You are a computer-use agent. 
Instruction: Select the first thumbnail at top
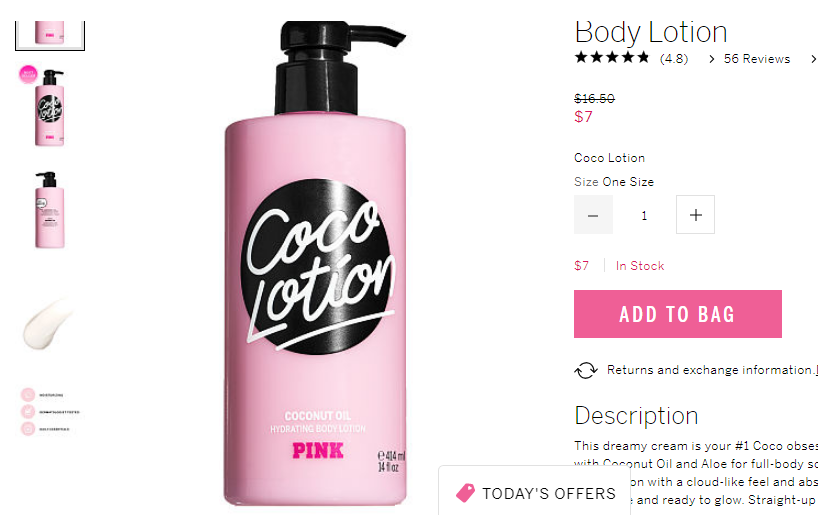coord(50,35)
